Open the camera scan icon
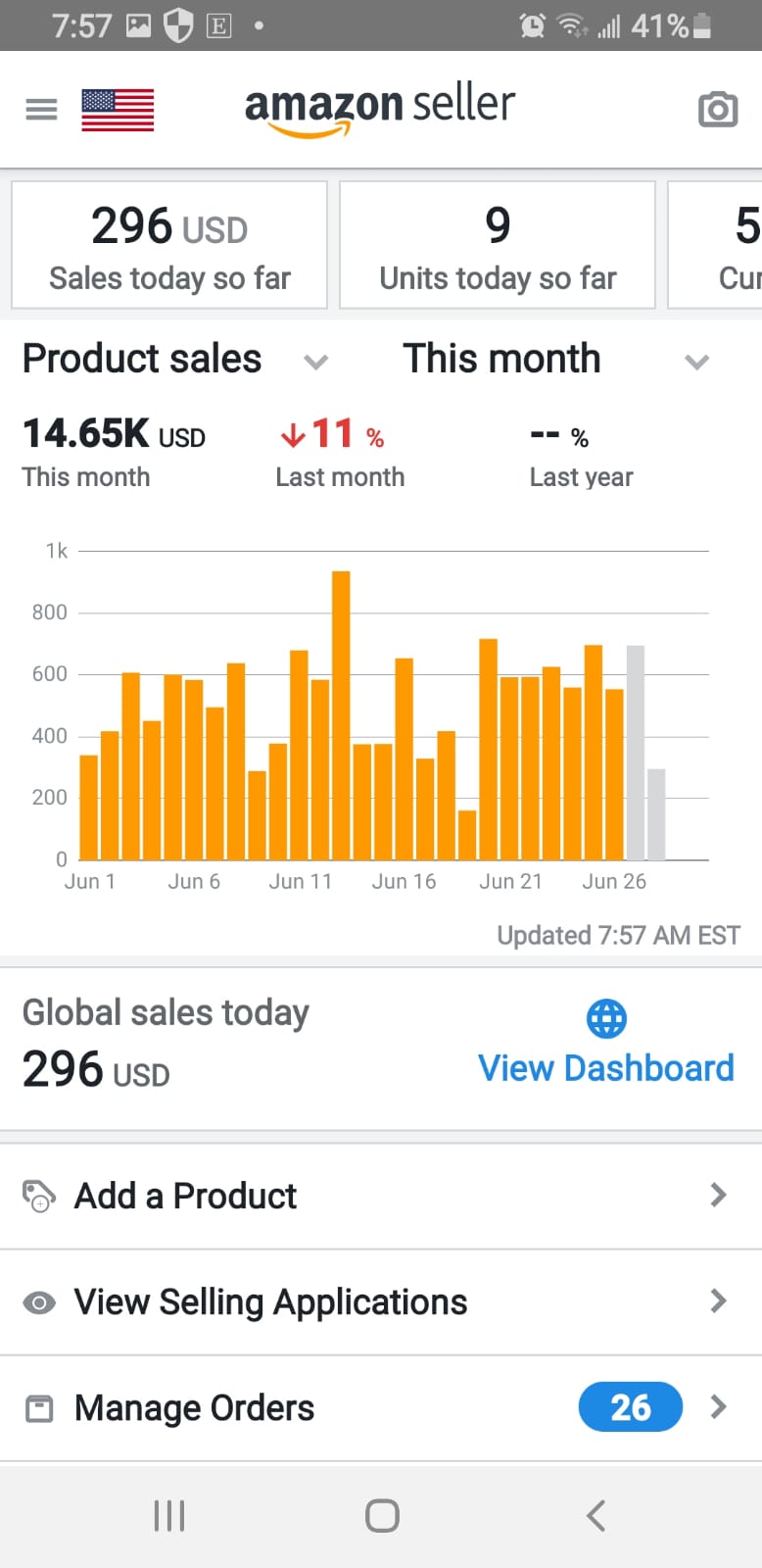762x1568 pixels. point(717,109)
